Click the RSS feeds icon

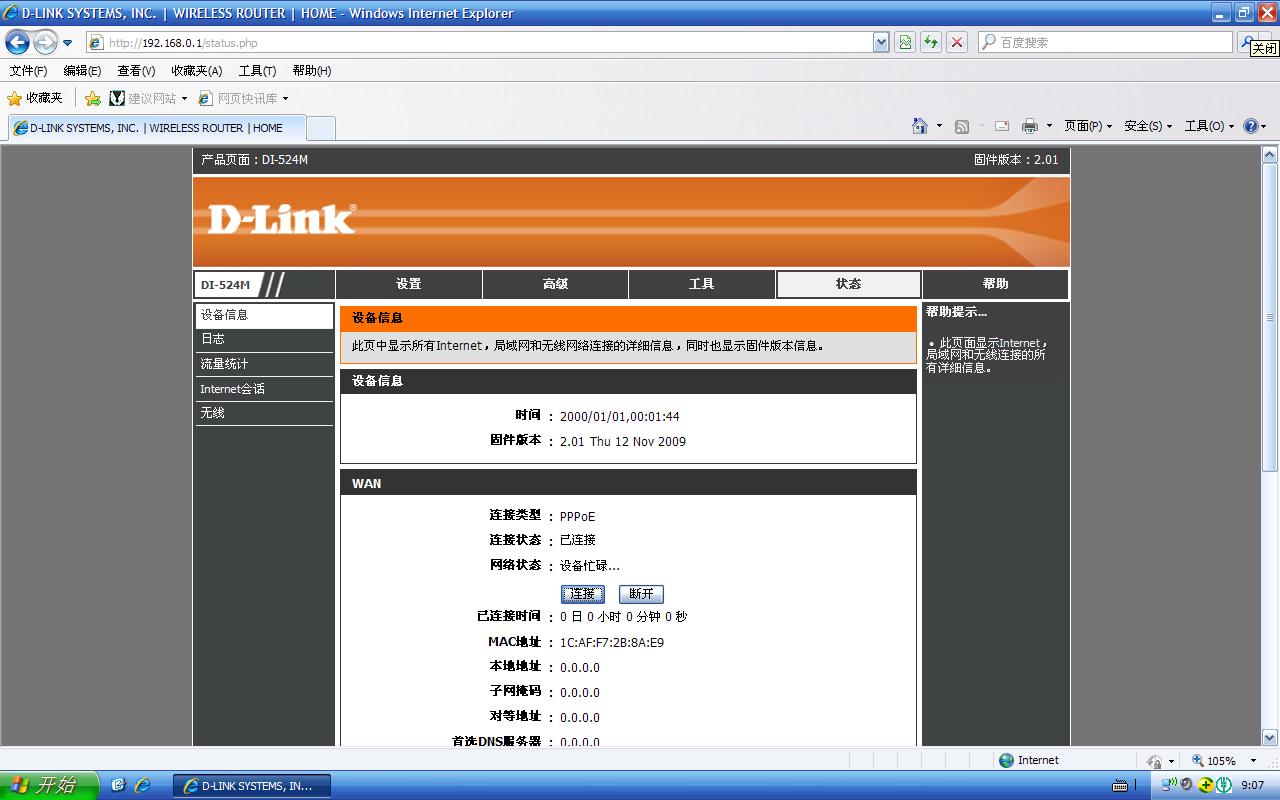[x=962, y=126]
